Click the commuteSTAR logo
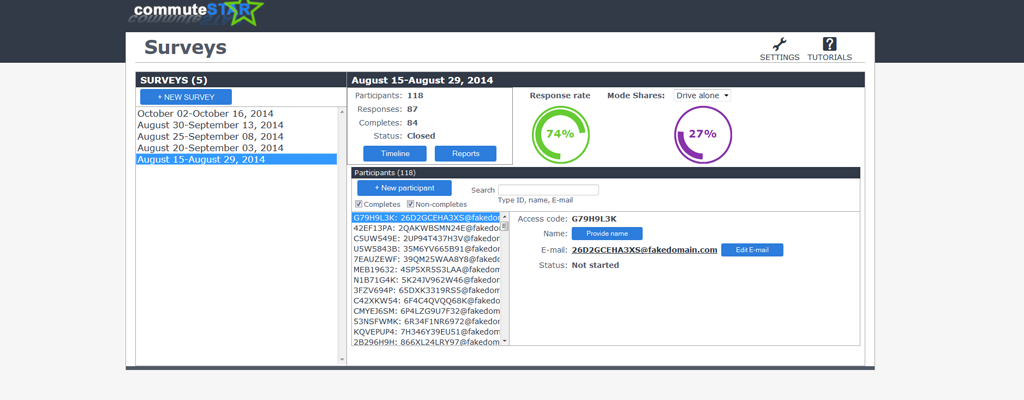1024x400 pixels. [x=198, y=13]
